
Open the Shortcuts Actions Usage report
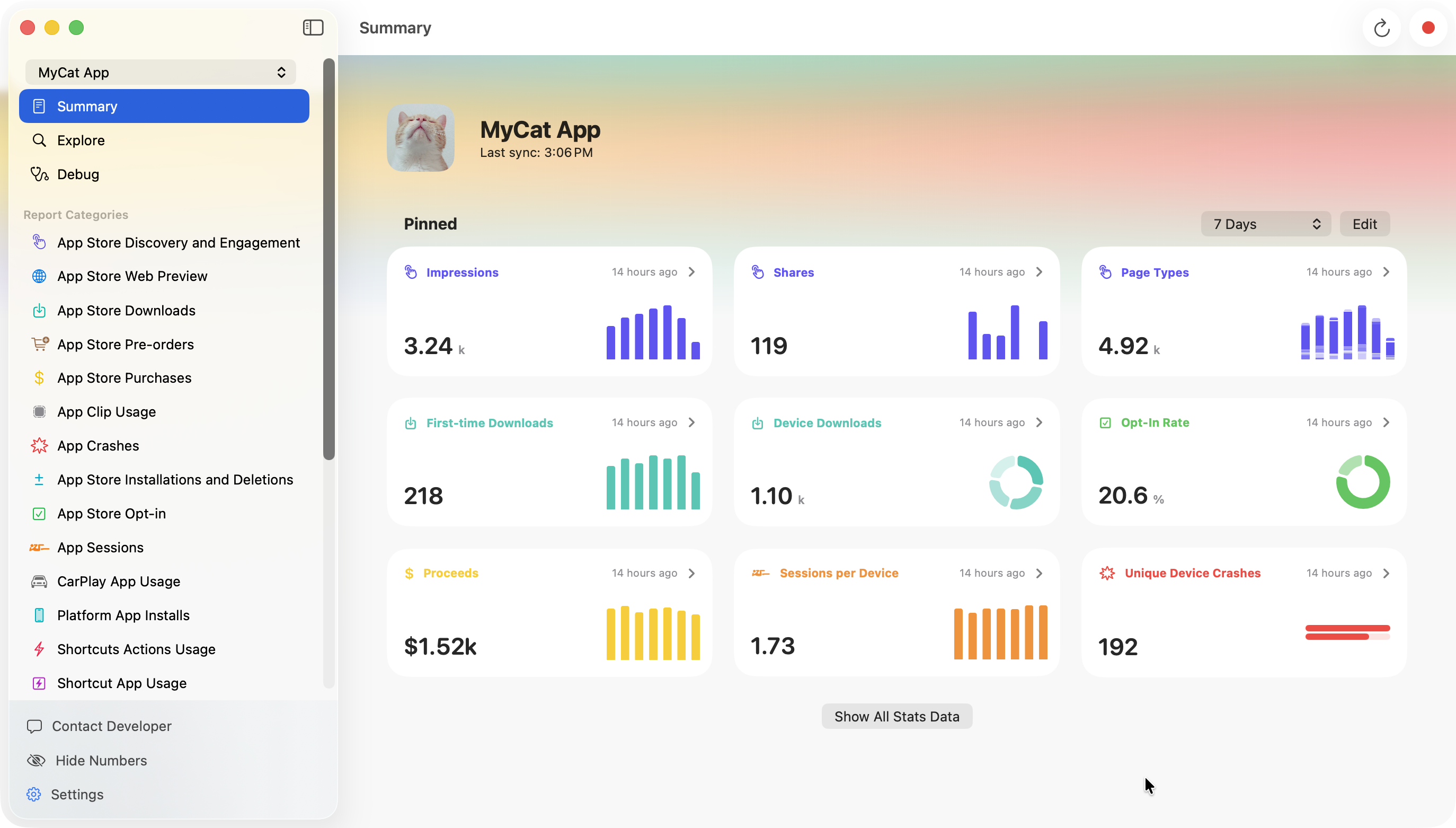[x=136, y=649]
